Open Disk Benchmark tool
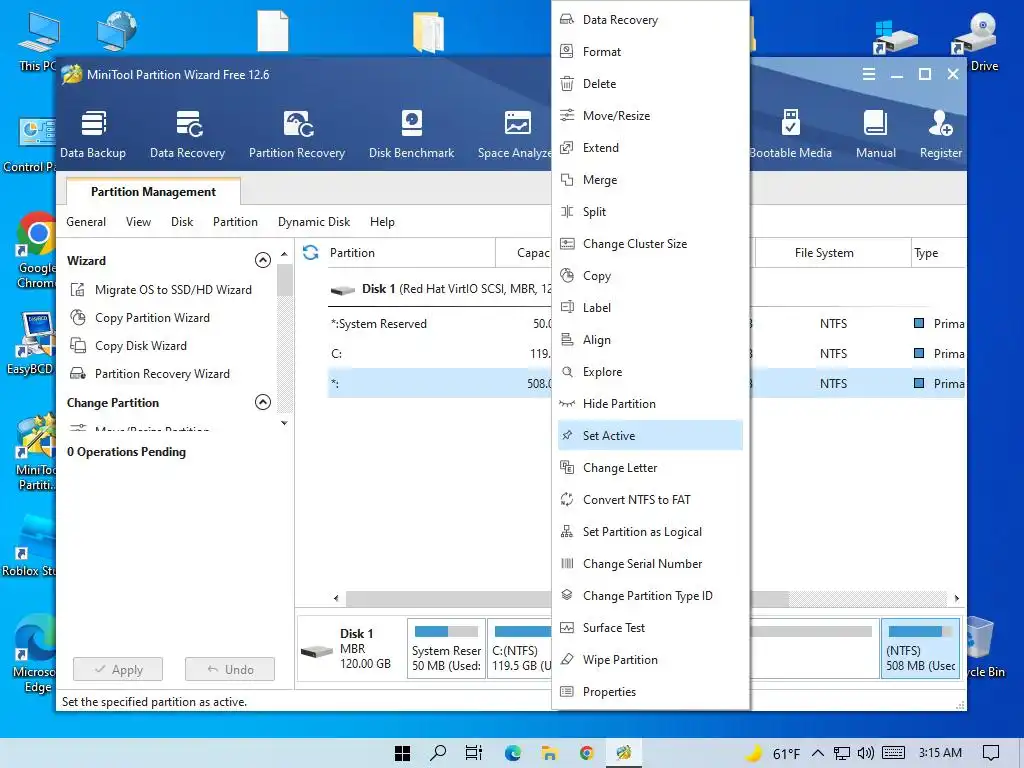This screenshot has width=1024, height=768. [x=411, y=135]
